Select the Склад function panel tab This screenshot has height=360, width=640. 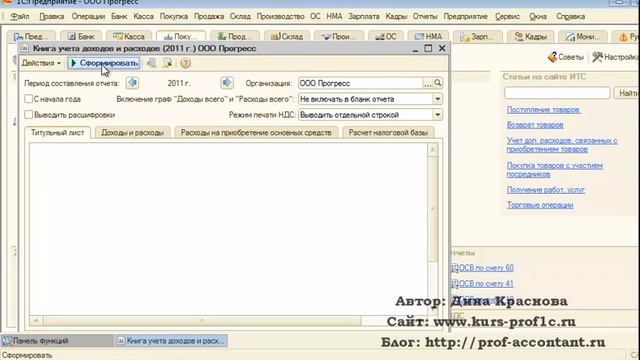pos(287,36)
